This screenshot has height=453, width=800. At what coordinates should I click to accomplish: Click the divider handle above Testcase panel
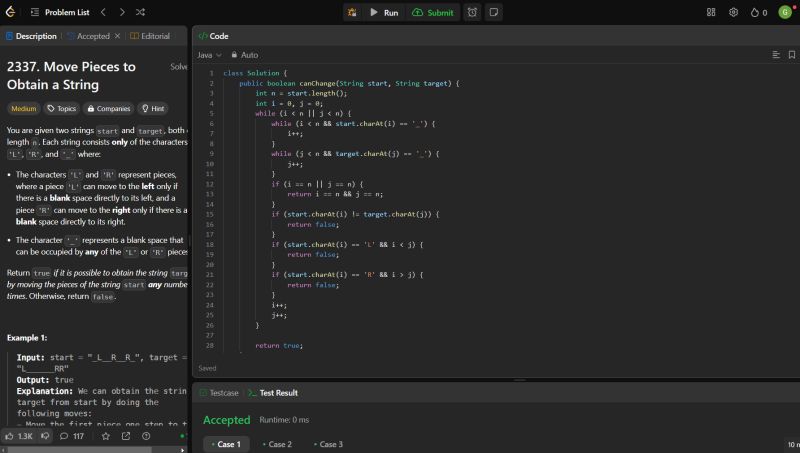pyautogui.click(x=519, y=380)
